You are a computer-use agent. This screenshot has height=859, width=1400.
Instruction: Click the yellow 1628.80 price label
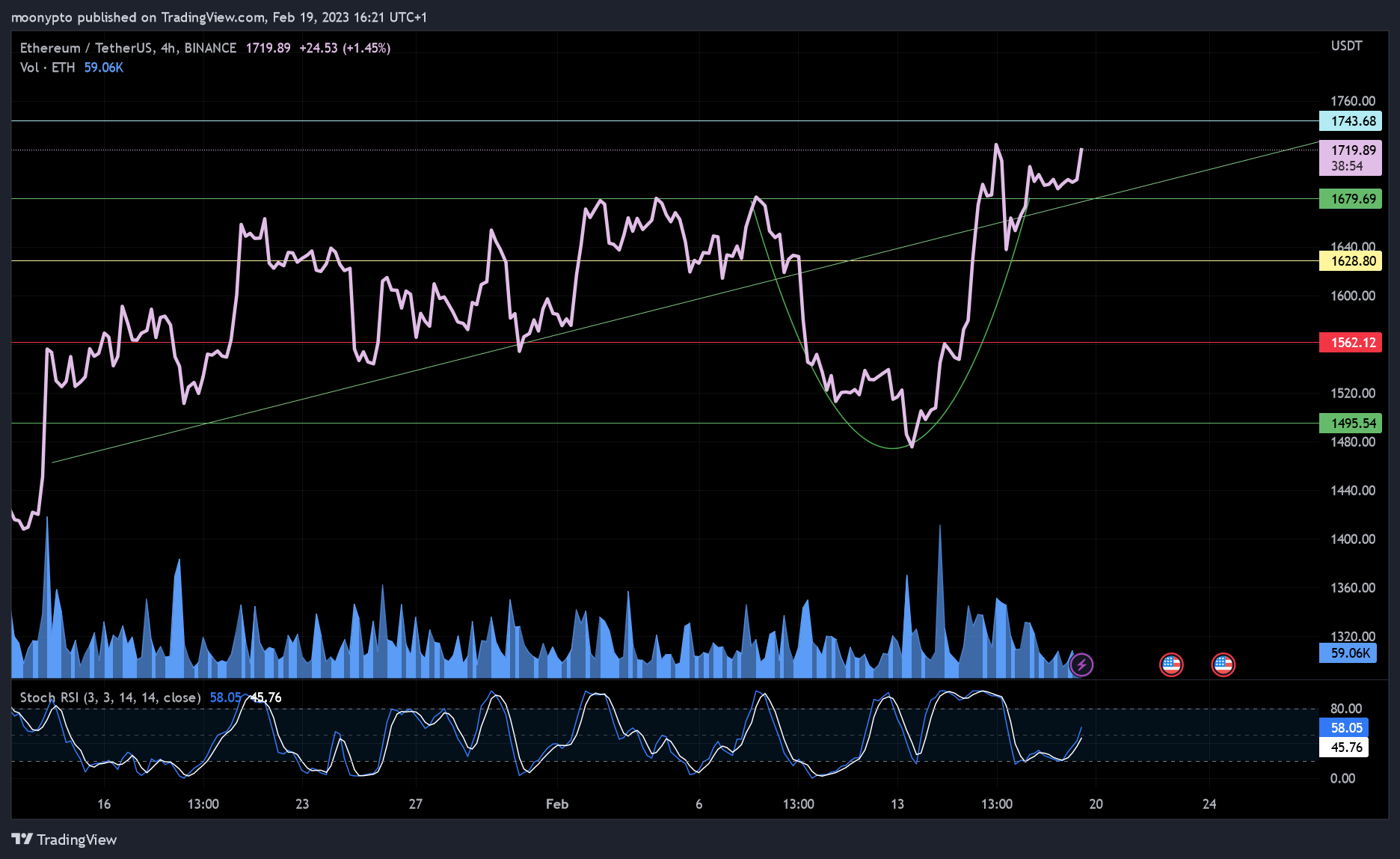1351,261
